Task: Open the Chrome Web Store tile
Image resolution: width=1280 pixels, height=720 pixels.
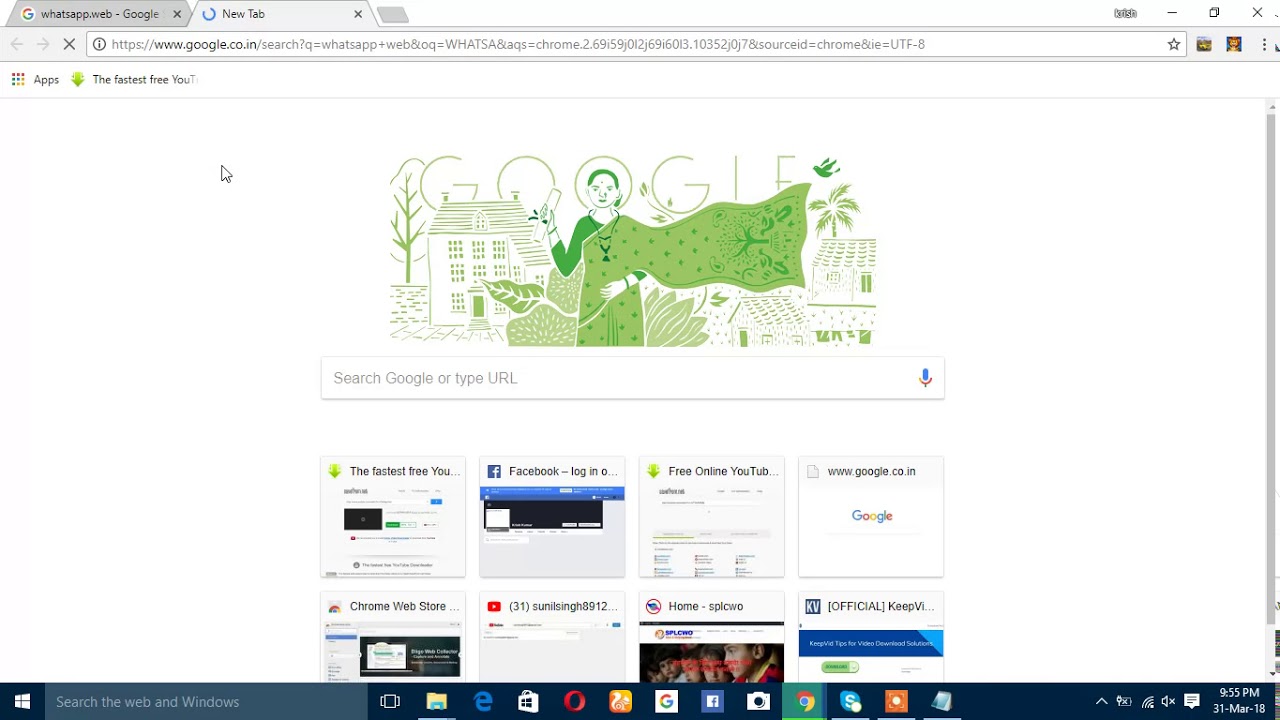Action: tap(393, 637)
